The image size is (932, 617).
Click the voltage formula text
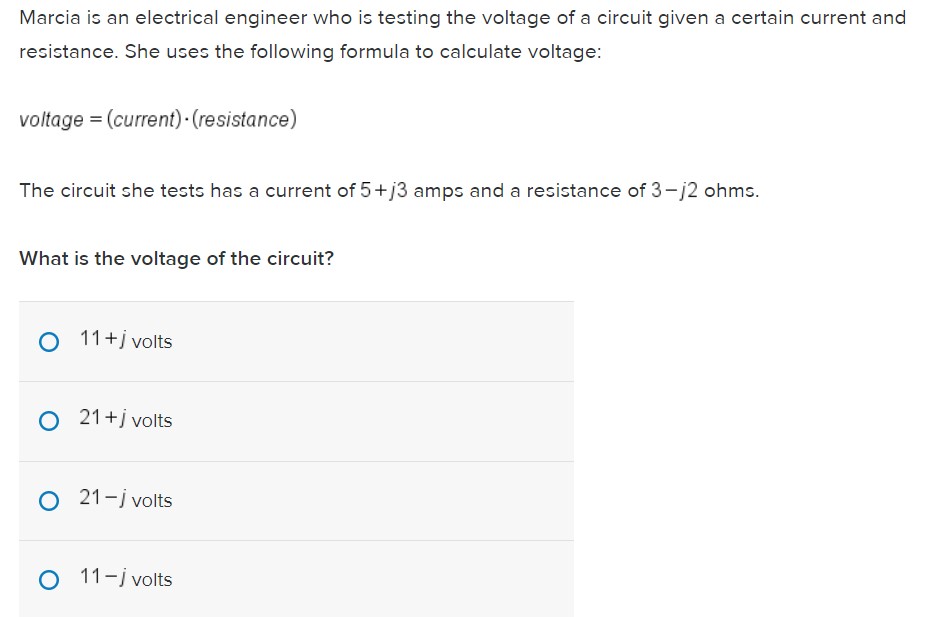(x=158, y=118)
